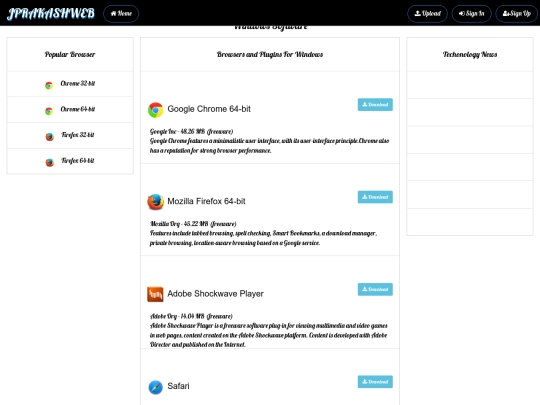Click the Technology News panel heading
This screenshot has height=405, width=540.
[470, 54]
